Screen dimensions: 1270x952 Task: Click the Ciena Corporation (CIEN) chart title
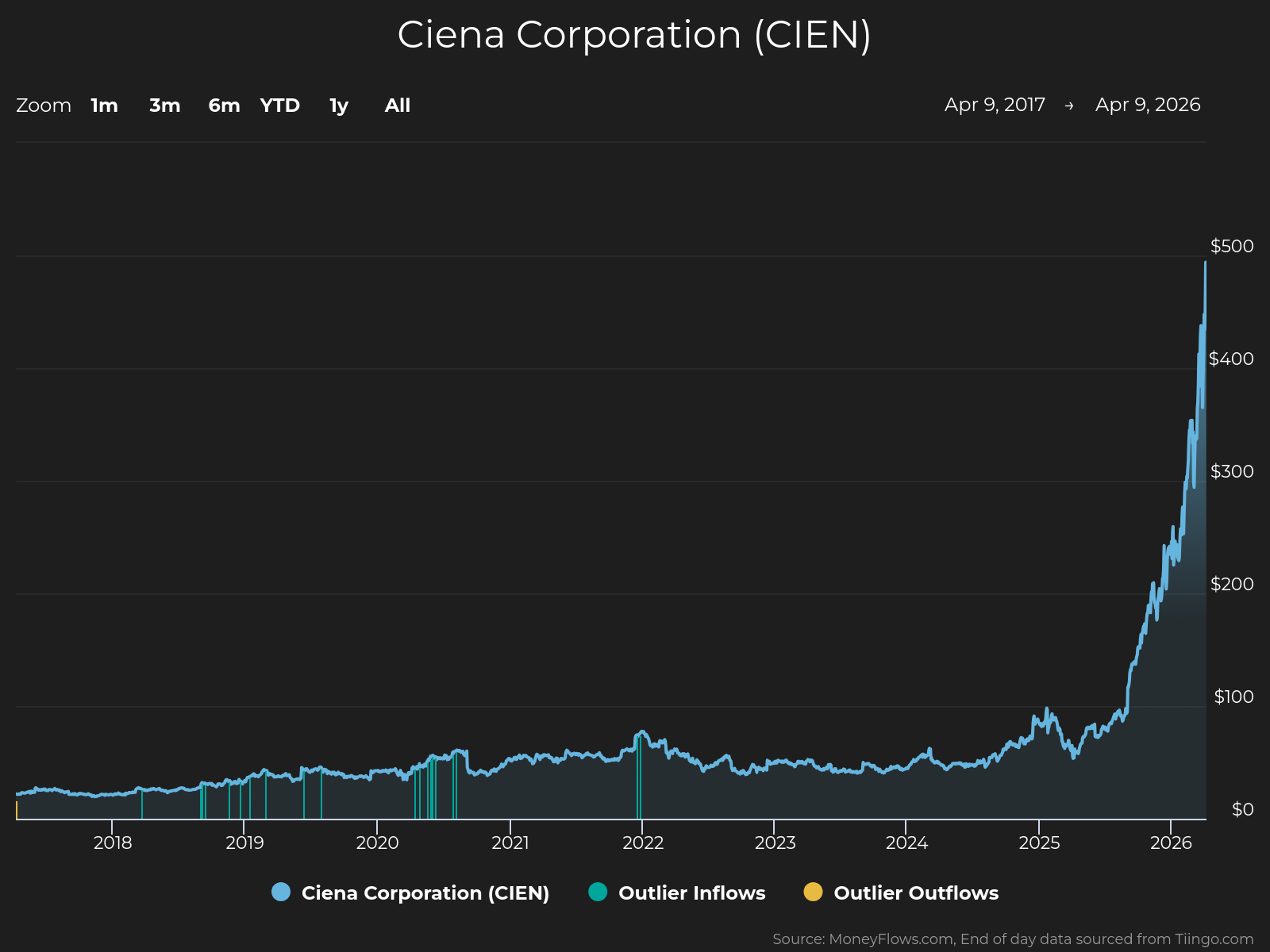coord(634,35)
